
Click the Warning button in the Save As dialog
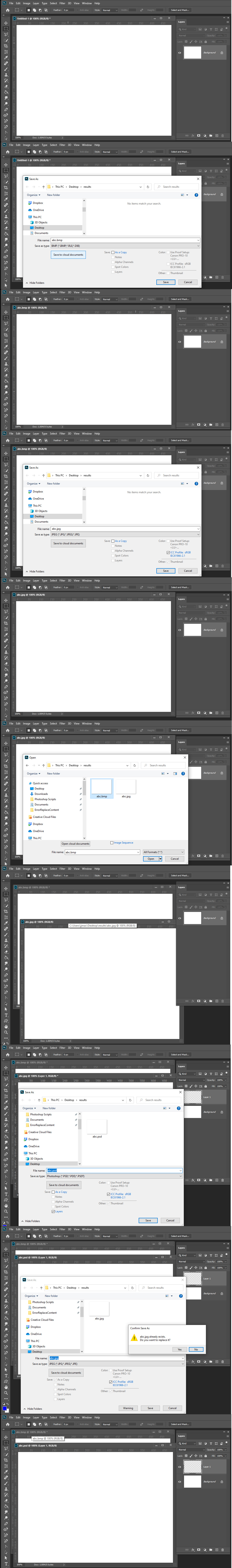click(128, 1408)
